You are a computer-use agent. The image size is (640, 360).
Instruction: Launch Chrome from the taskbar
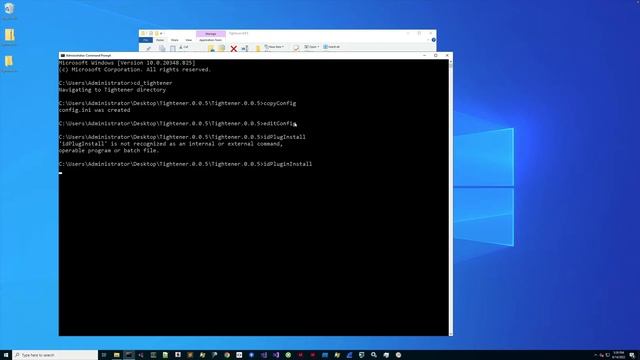tap(227, 355)
